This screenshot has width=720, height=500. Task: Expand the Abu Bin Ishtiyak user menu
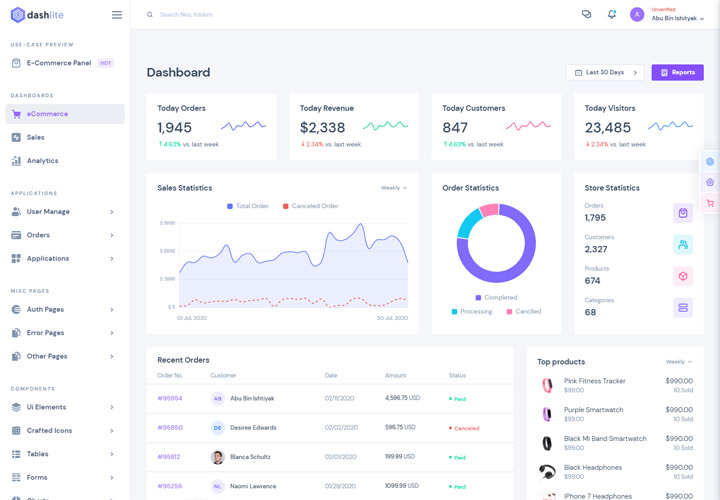coord(673,15)
